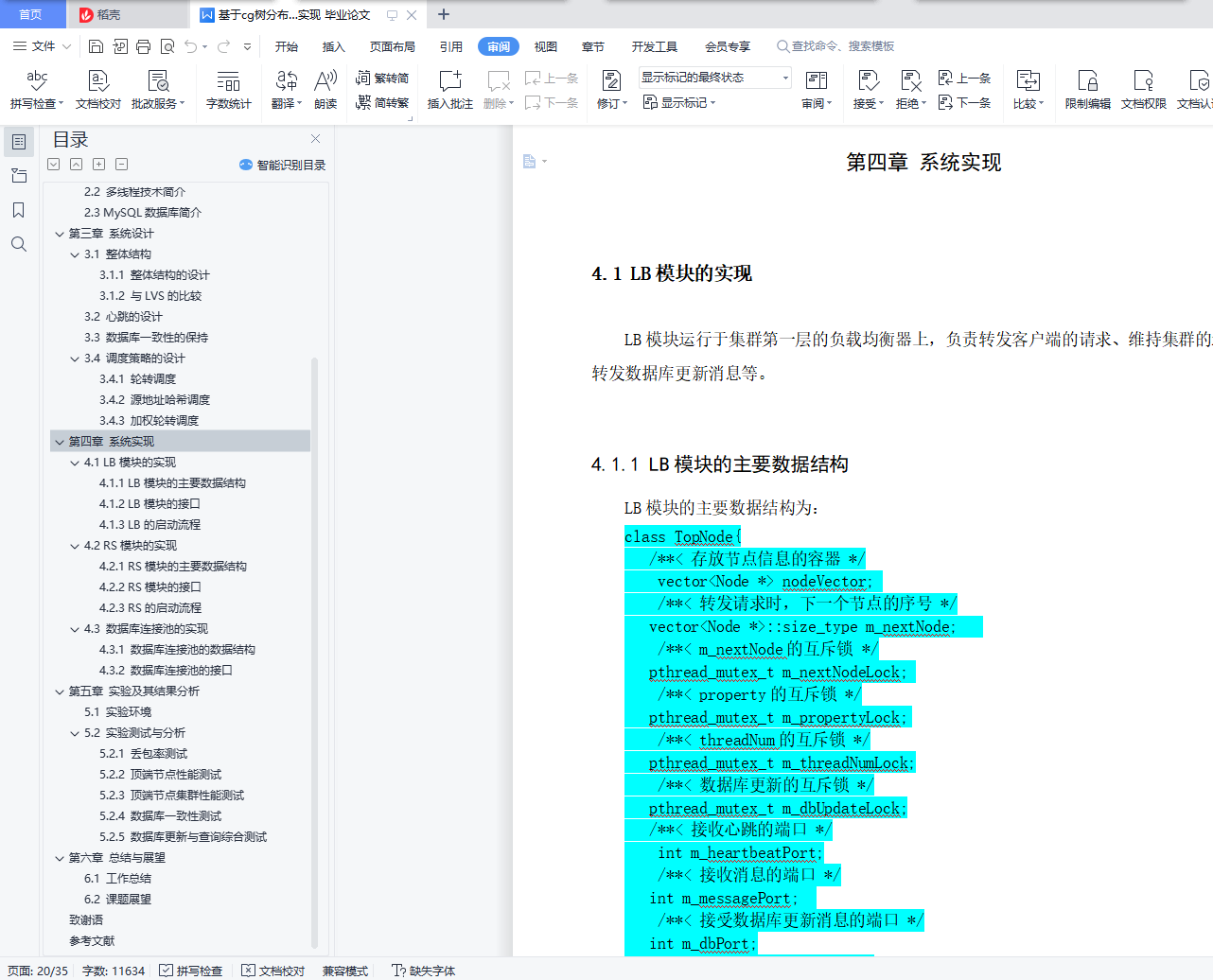Switch to the 页面布局 ribbon tab
This screenshot has width=1213, height=980.
click(x=393, y=46)
